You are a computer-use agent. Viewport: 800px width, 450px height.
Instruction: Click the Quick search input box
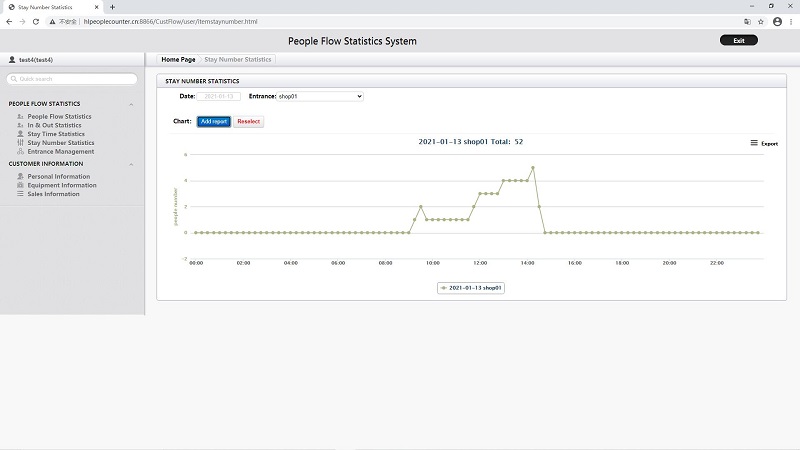[x=72, y=79]
